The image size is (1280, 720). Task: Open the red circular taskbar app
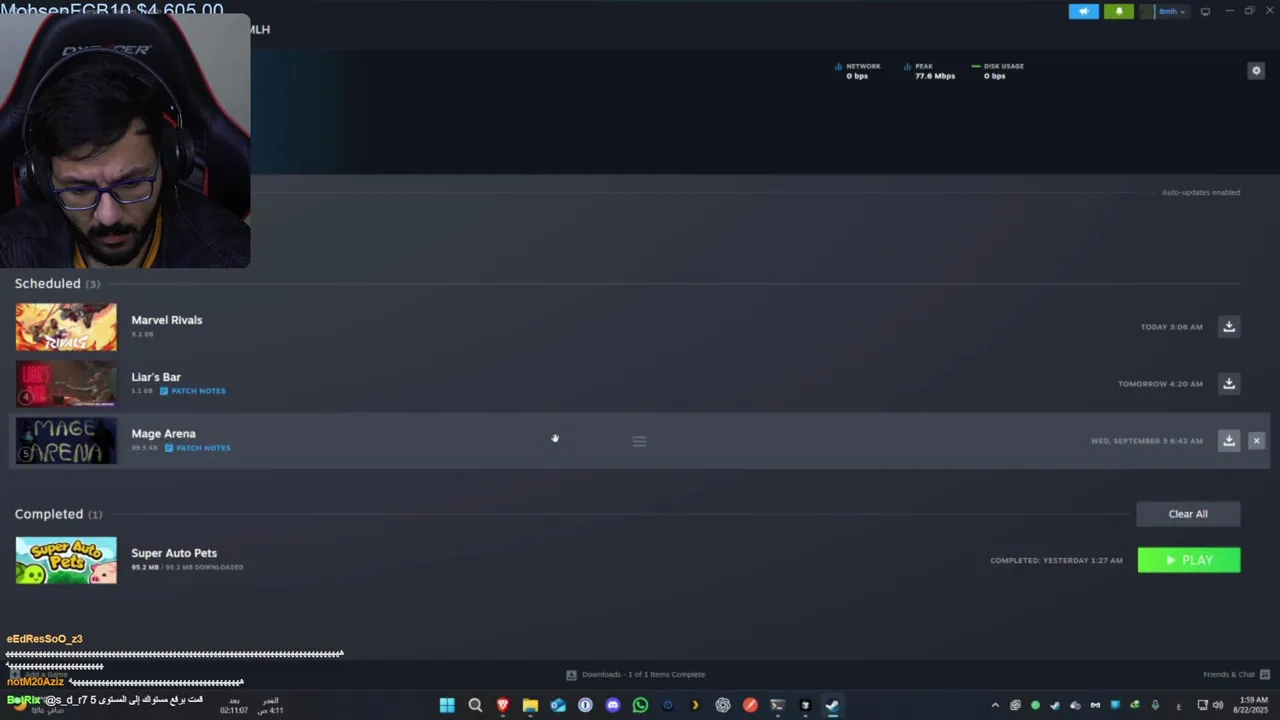750,705
